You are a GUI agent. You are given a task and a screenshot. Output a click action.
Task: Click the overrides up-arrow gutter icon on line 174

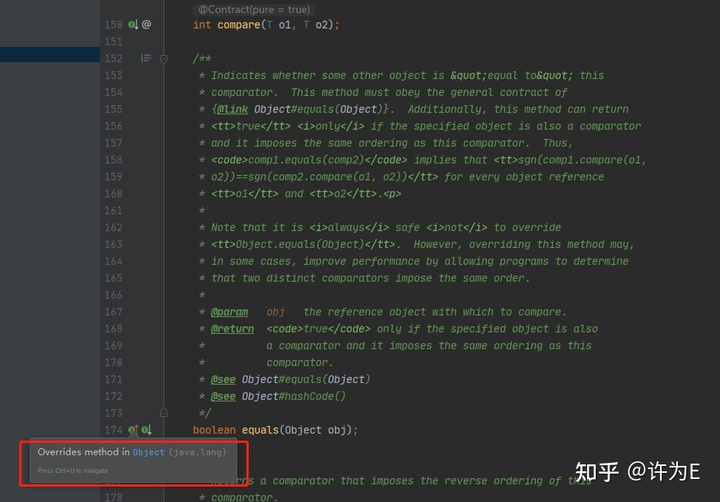(x=133, y=429)
